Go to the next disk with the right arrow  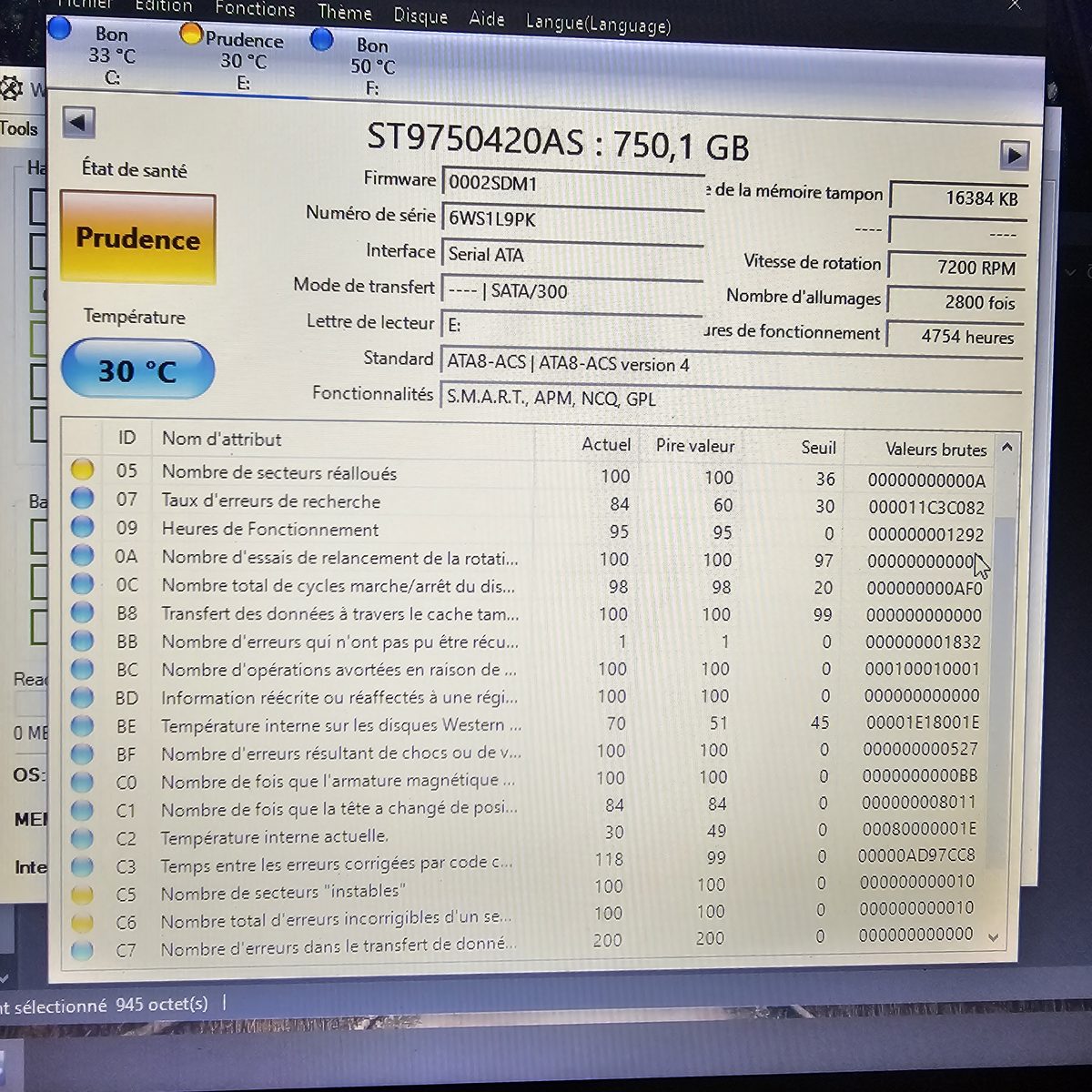[1014, 155]
